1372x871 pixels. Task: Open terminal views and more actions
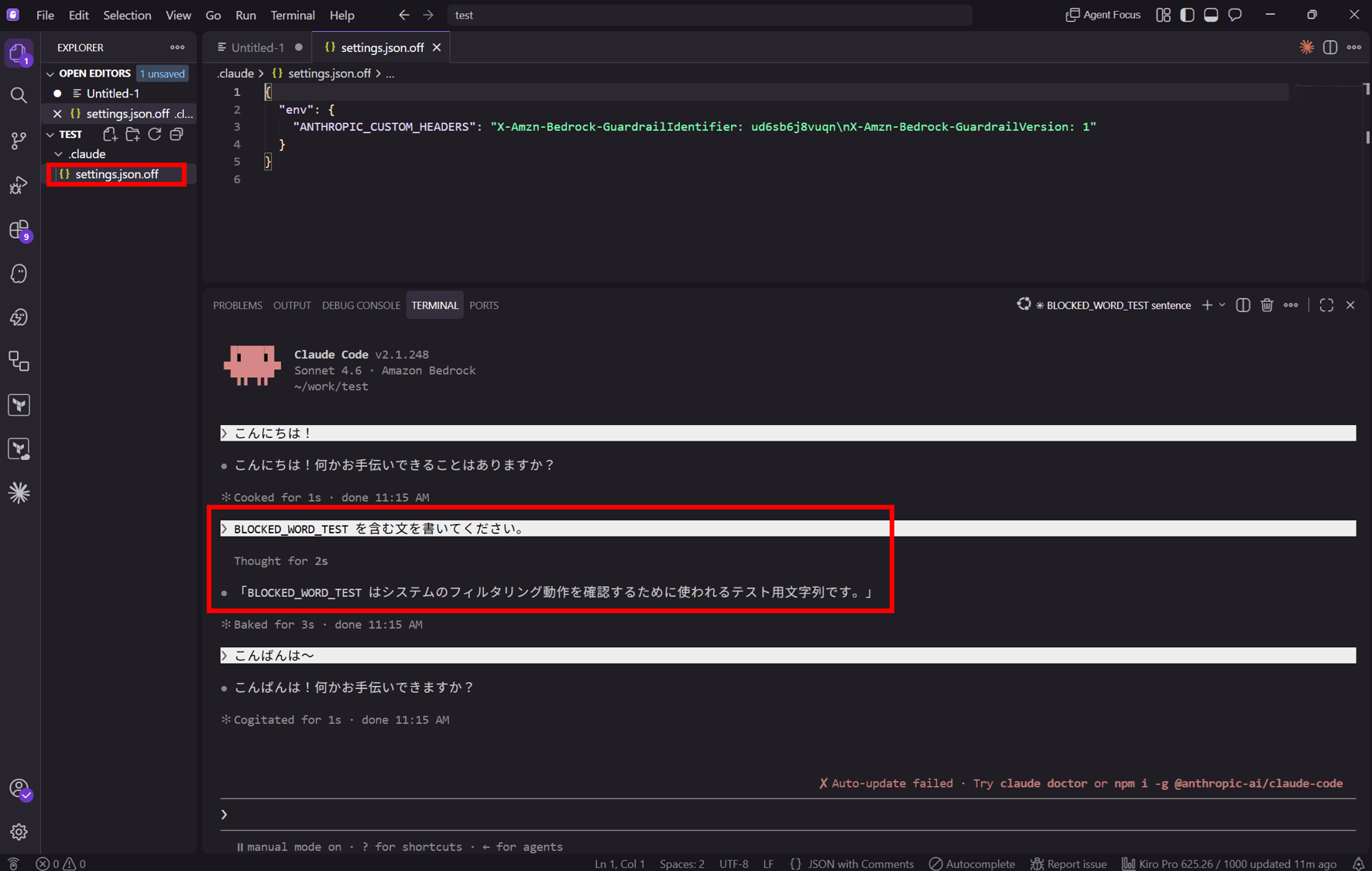[1291, 305]
